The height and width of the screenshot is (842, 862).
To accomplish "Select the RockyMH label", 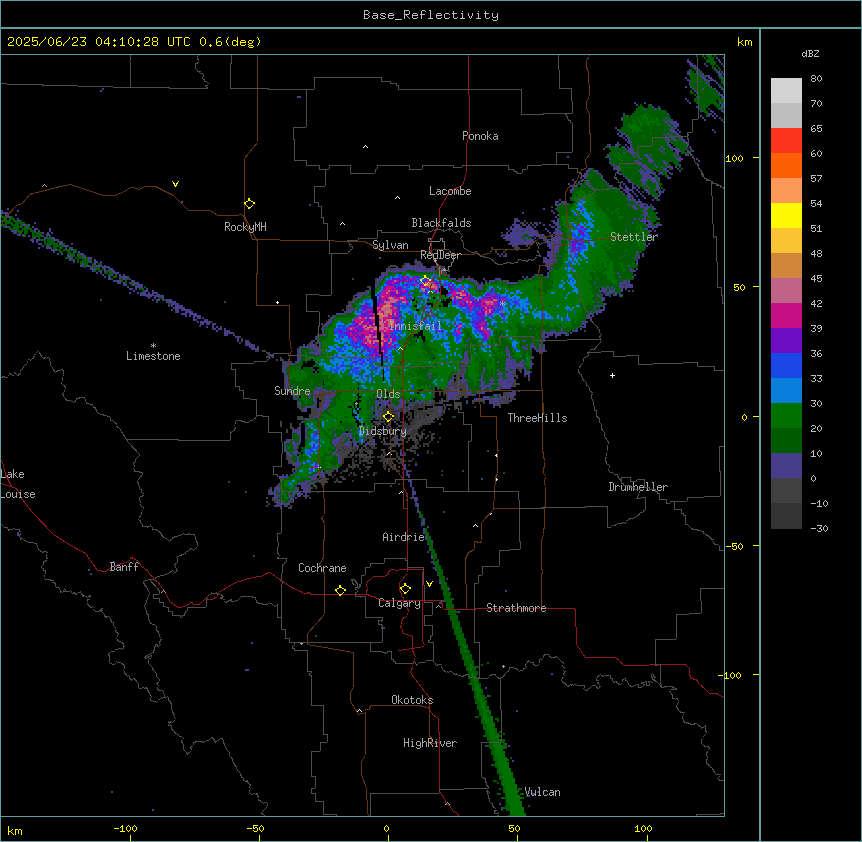I will pyautogui.click(x=245, y=227).
